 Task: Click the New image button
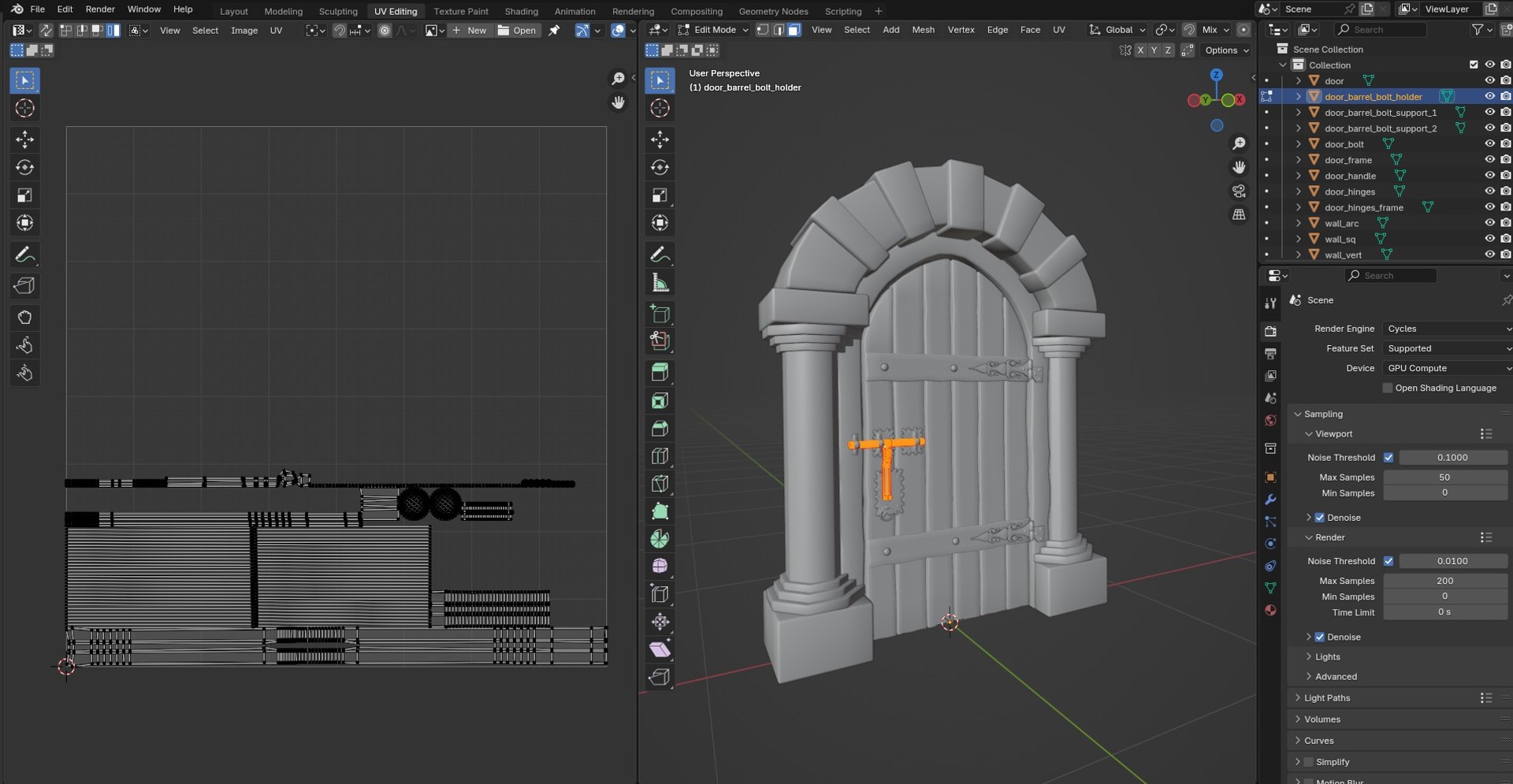[470, 30]
